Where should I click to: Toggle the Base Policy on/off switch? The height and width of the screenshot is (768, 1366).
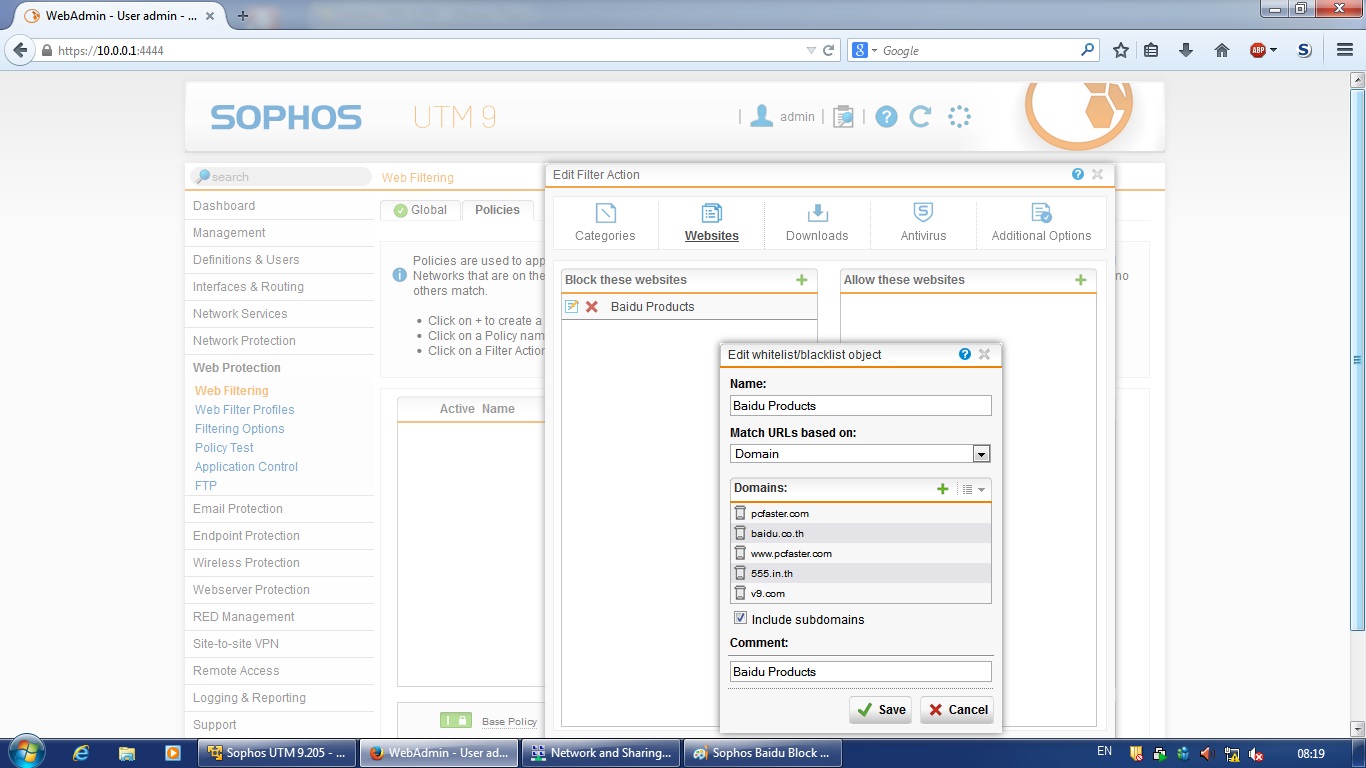455,720
